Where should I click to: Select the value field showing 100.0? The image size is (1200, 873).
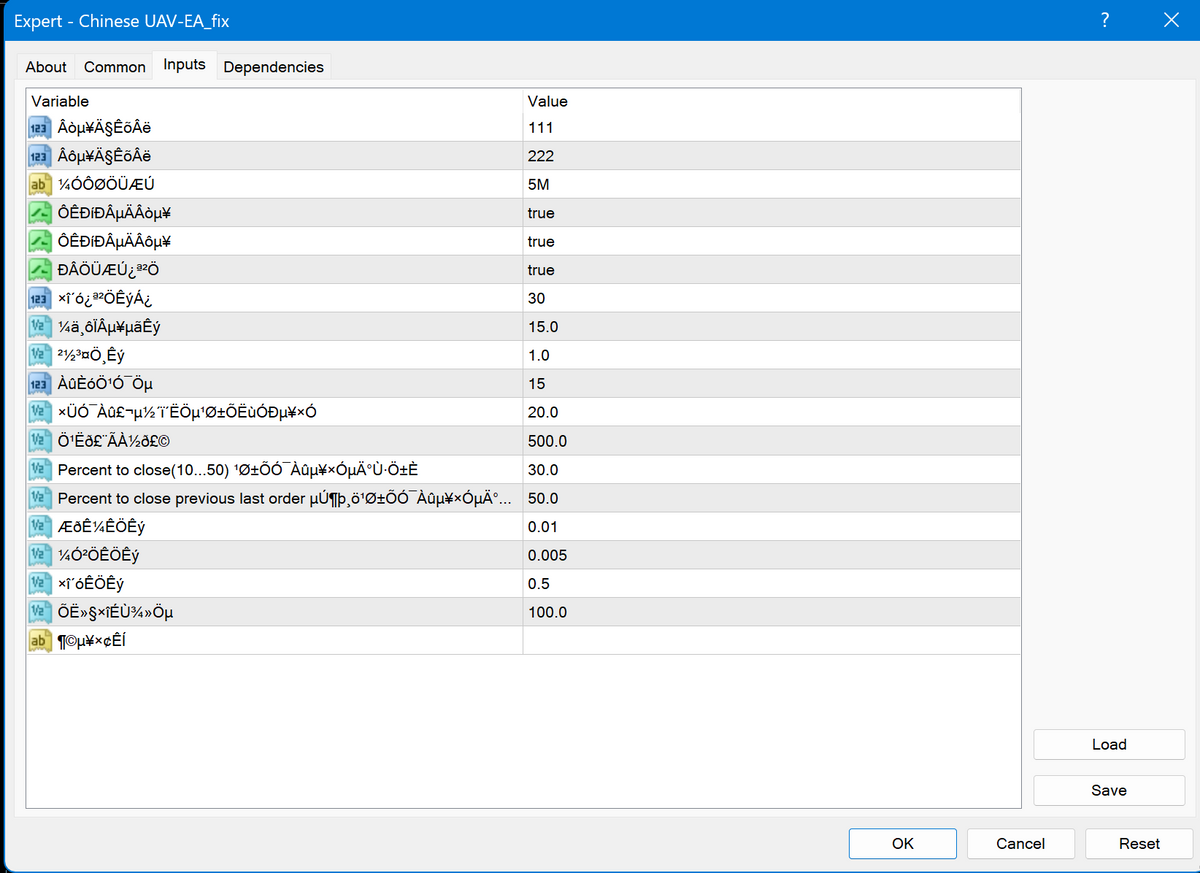coord(770,613)
